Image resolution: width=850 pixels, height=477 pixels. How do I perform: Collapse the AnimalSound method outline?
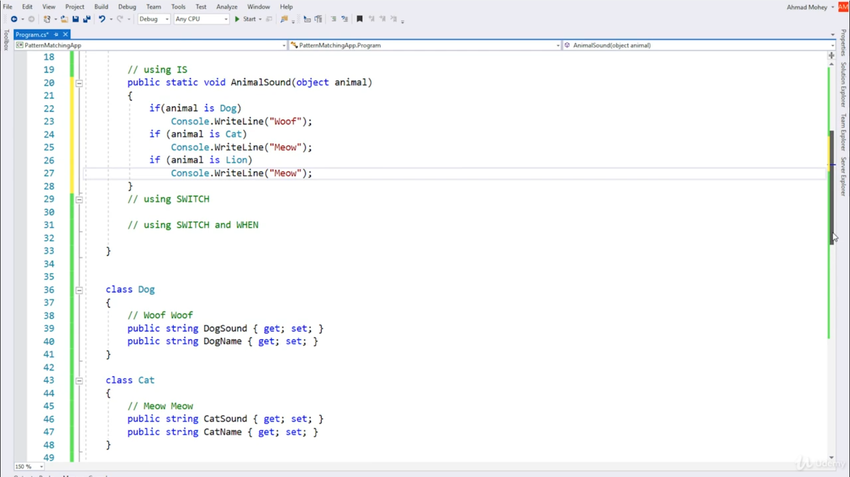pyautogui.click(x=79, y=83)
